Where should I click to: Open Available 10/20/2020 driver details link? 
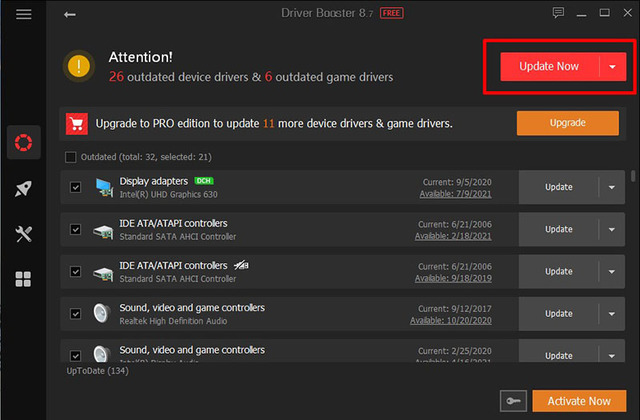451,320
